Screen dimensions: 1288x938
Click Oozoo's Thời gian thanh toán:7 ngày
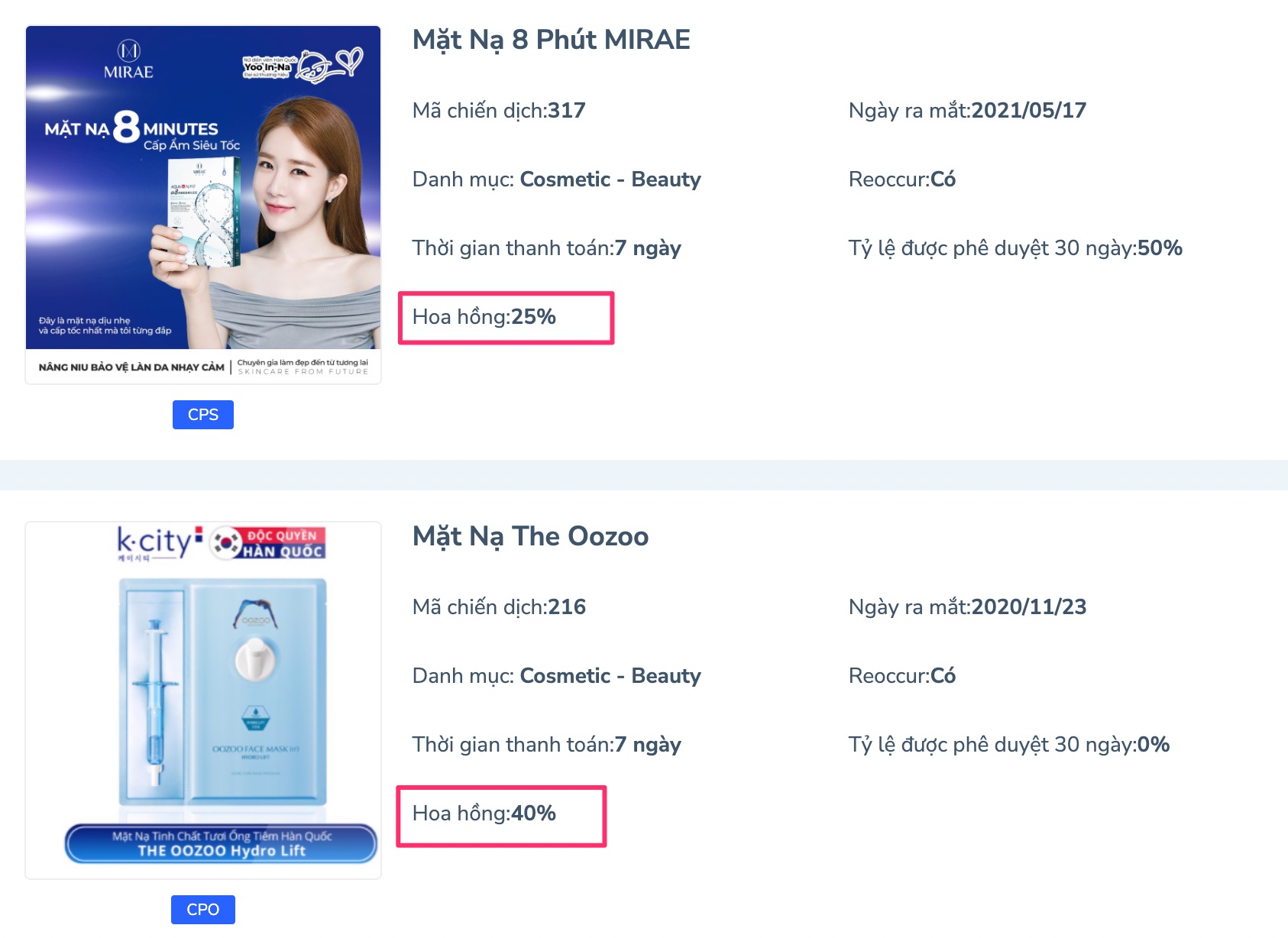pos(547,745)
